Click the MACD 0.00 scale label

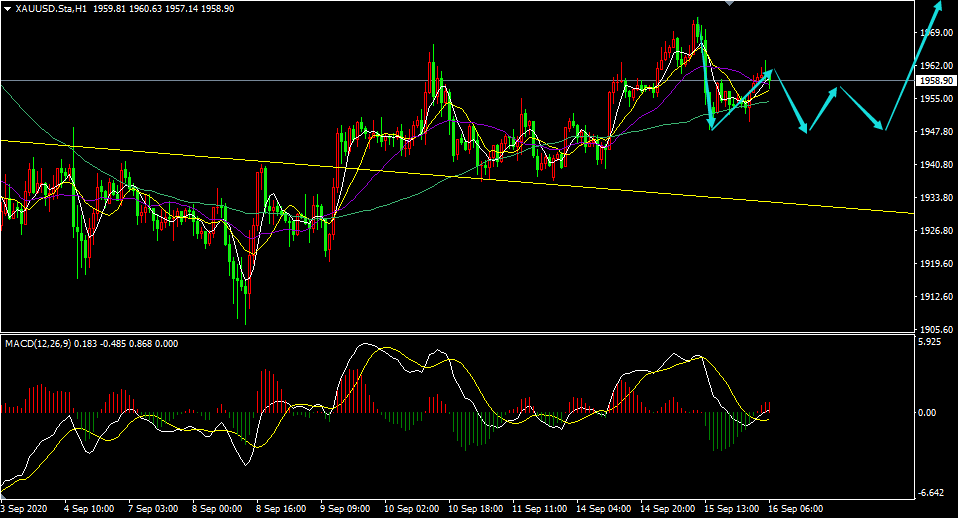tap(927, 413)
